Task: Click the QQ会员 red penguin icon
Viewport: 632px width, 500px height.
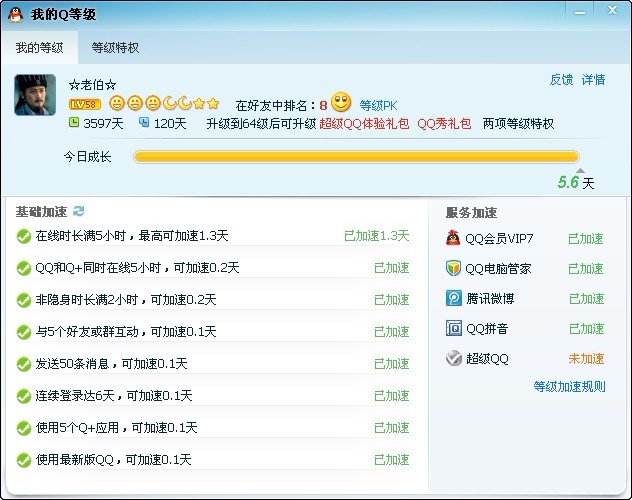Action: tap(453, 238)
